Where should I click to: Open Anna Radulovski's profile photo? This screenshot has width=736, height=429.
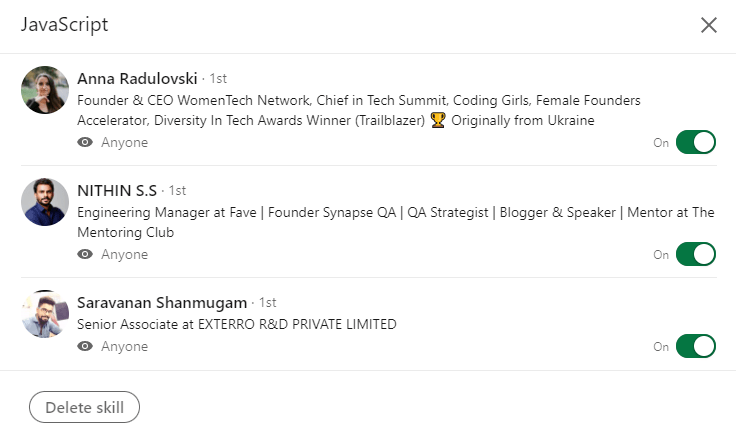[x=45, y=90]
